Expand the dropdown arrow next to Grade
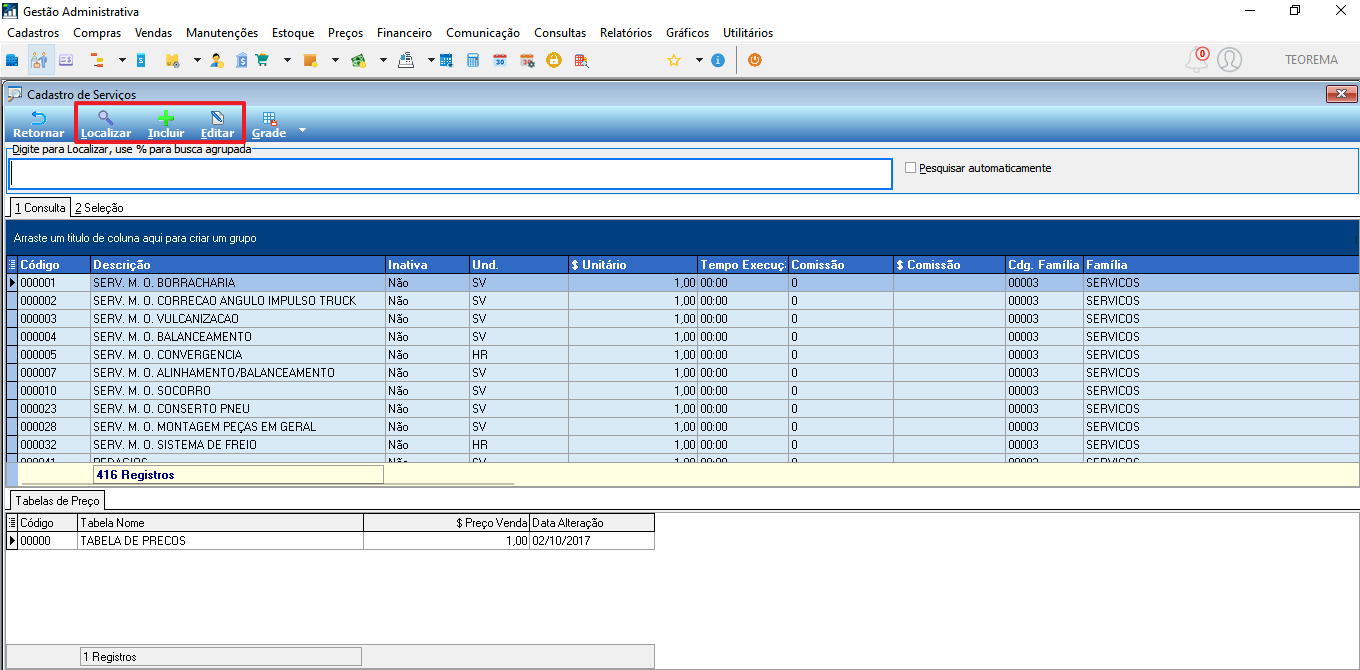Screen dimensions: 1360x670 click(x=302, y=131)
